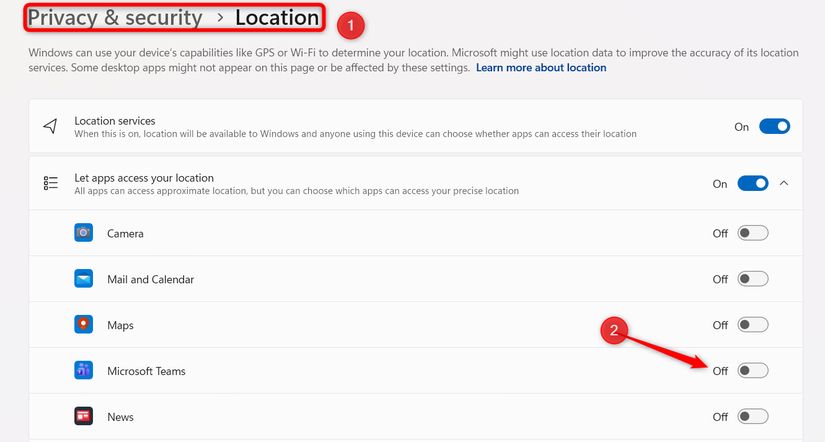825x442 pixels.
Task: Go back to Privacy & security breadcrumb
Action: click(114, 18)
